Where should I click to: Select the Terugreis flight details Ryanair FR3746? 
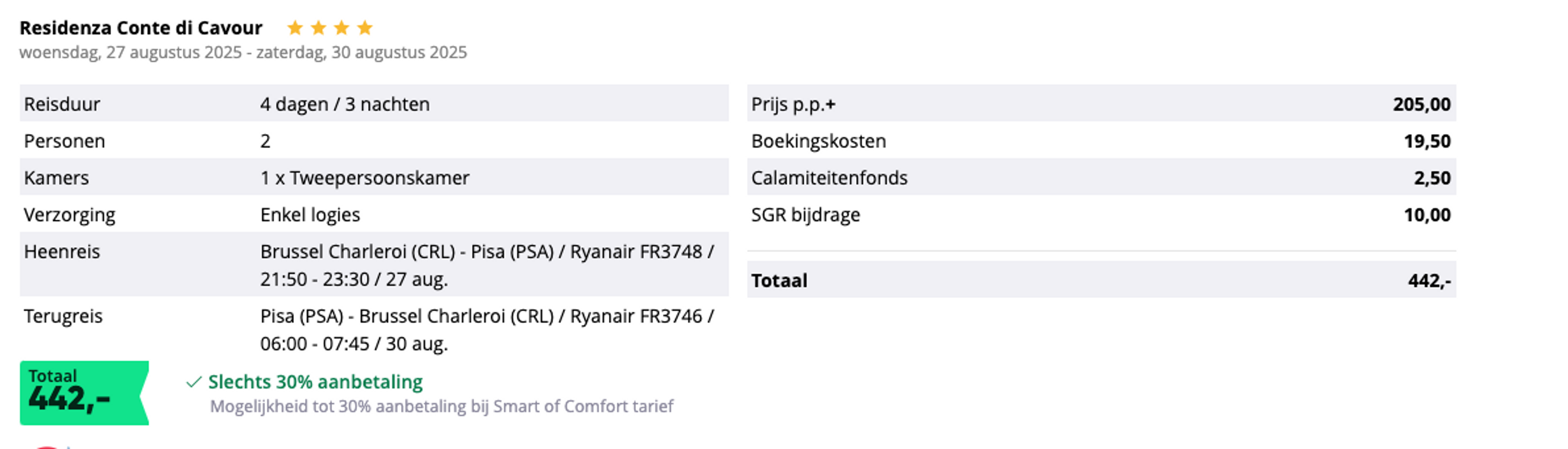click(487, 330)
